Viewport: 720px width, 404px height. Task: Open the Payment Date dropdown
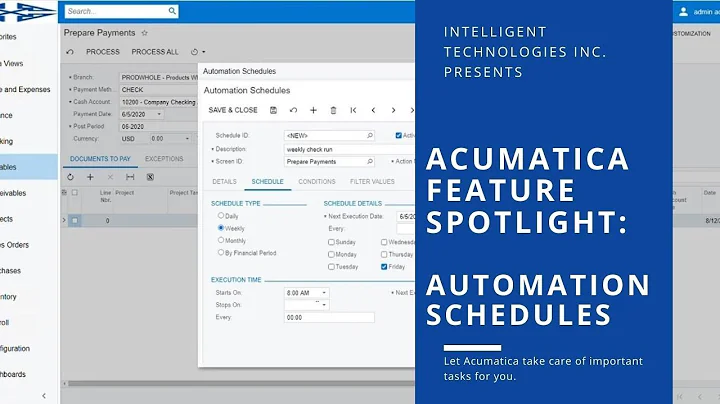pyautogui.click(x=159, y=114)
